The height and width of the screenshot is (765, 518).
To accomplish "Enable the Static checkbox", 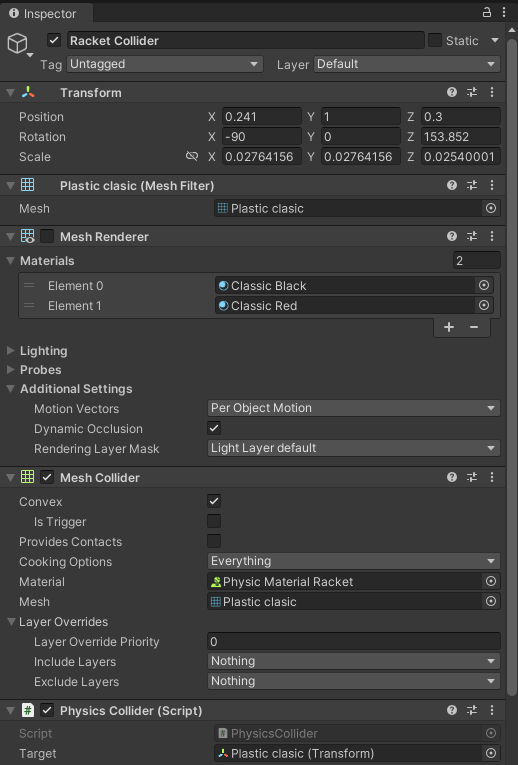I will (x=435, y=40).
